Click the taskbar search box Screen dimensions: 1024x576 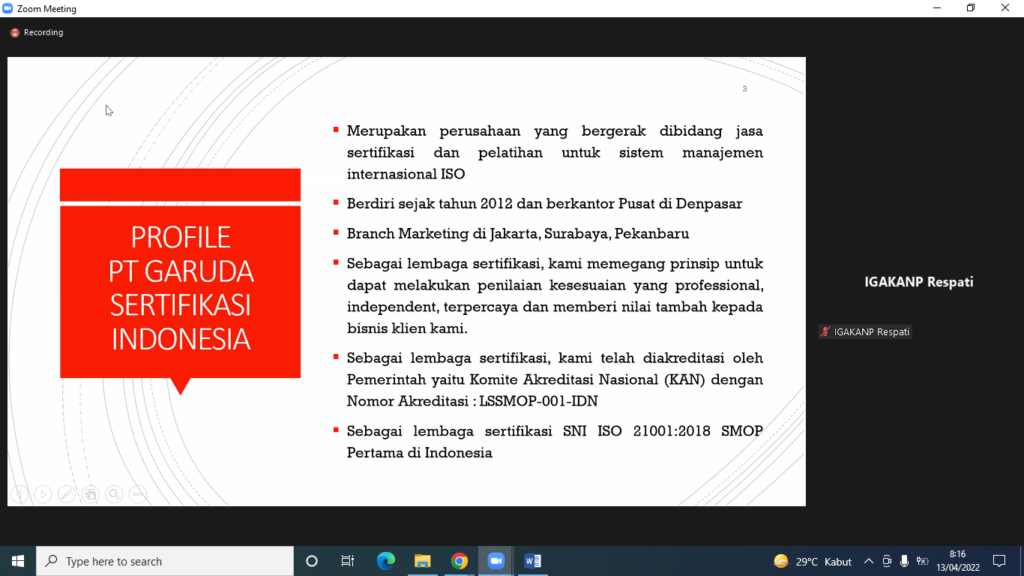[x=165, y=561]
